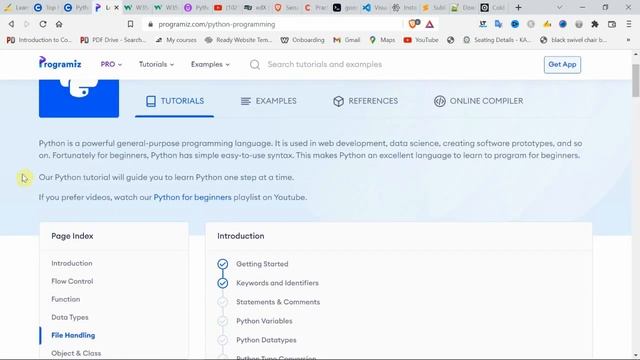Open Brave Shields lion icon
This screenshot has width=640, height=360.
[413, 24]
